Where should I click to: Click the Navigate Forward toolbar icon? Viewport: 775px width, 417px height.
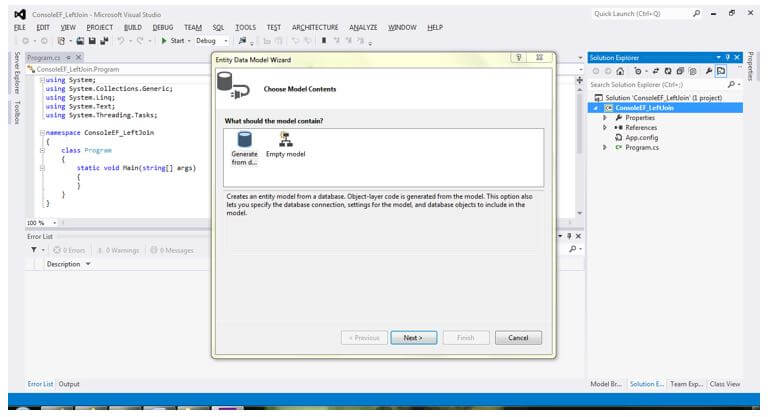pyautogui.click(x=44, y=41)
